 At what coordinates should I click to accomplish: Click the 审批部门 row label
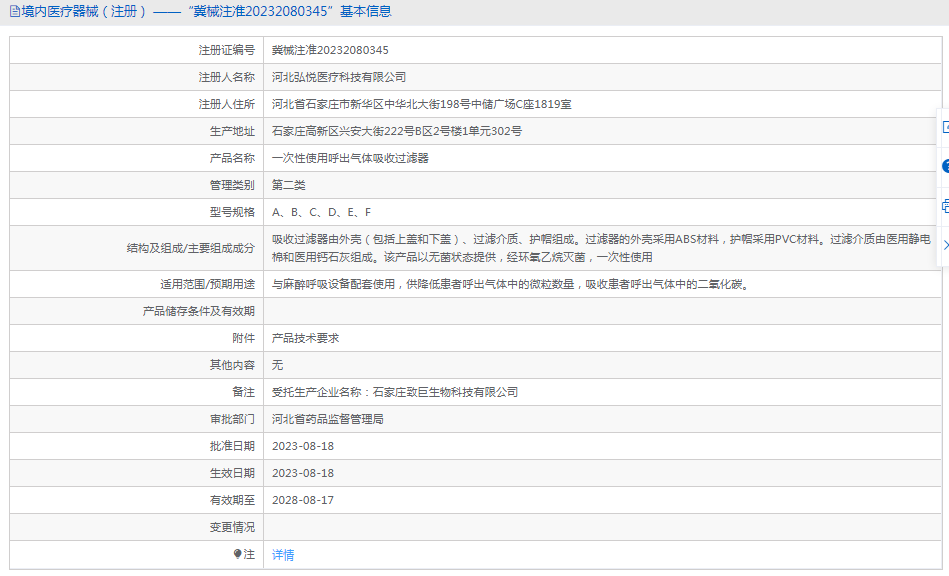click(x=232, y=419)
